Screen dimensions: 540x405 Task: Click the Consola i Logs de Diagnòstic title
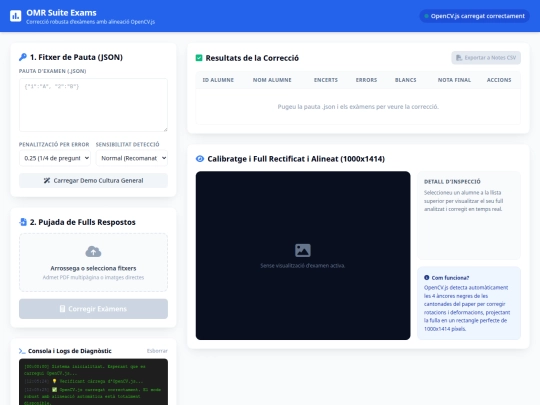[70, 351]
